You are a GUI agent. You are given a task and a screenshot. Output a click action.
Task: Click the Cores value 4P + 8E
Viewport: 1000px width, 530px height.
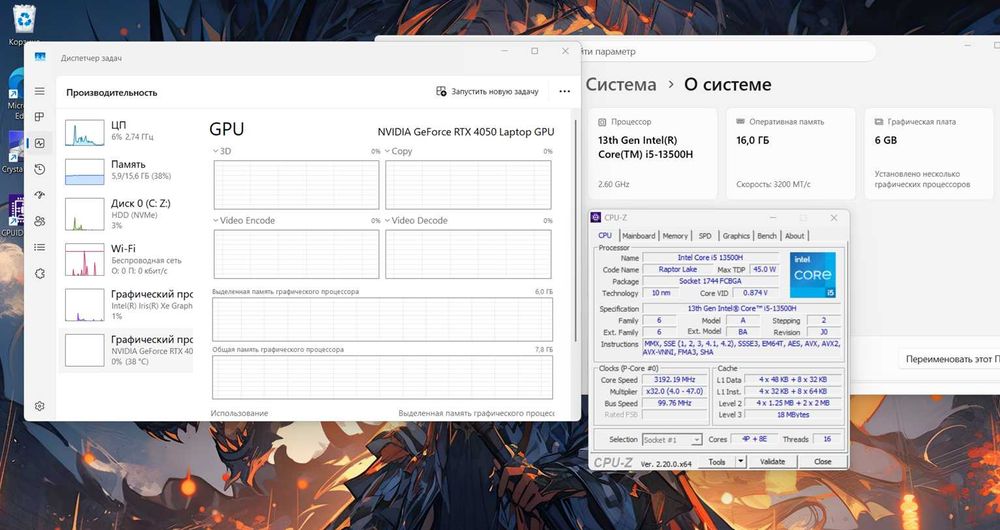(x=754, y=439)
